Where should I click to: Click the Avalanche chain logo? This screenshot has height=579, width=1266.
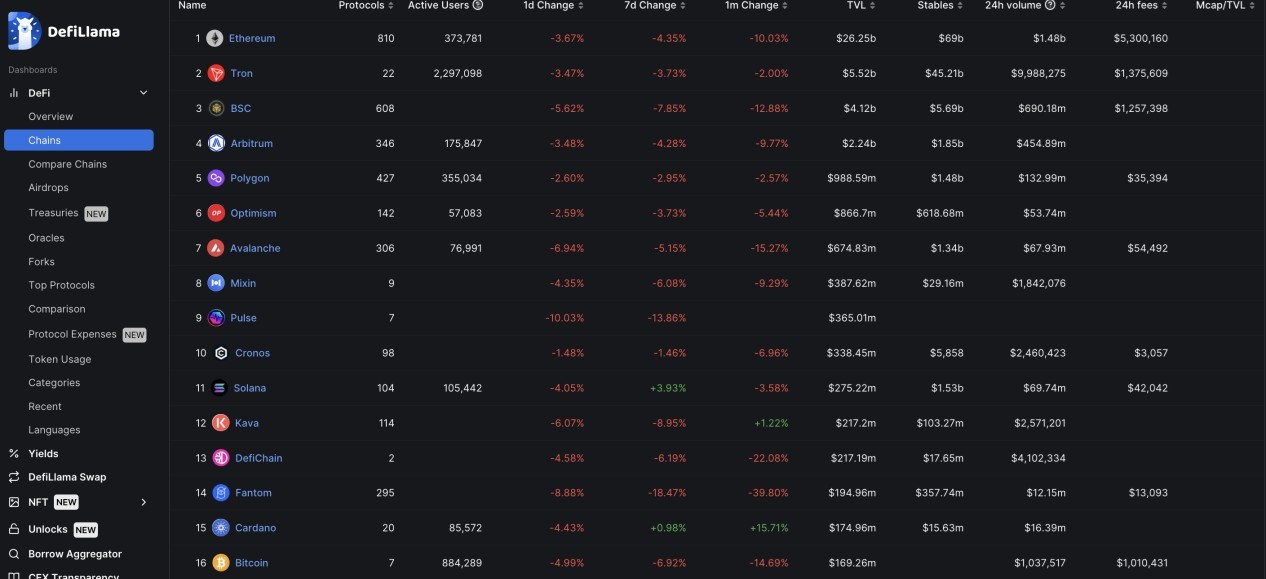coord(216,248)
